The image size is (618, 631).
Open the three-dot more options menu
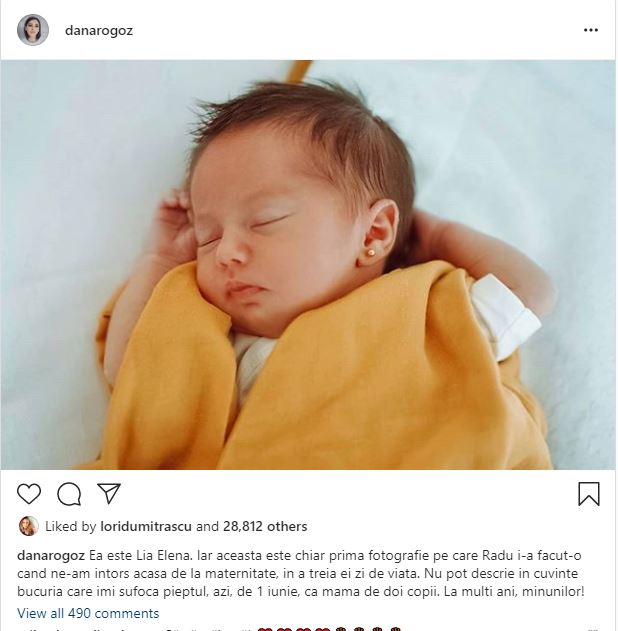point(591,30)
